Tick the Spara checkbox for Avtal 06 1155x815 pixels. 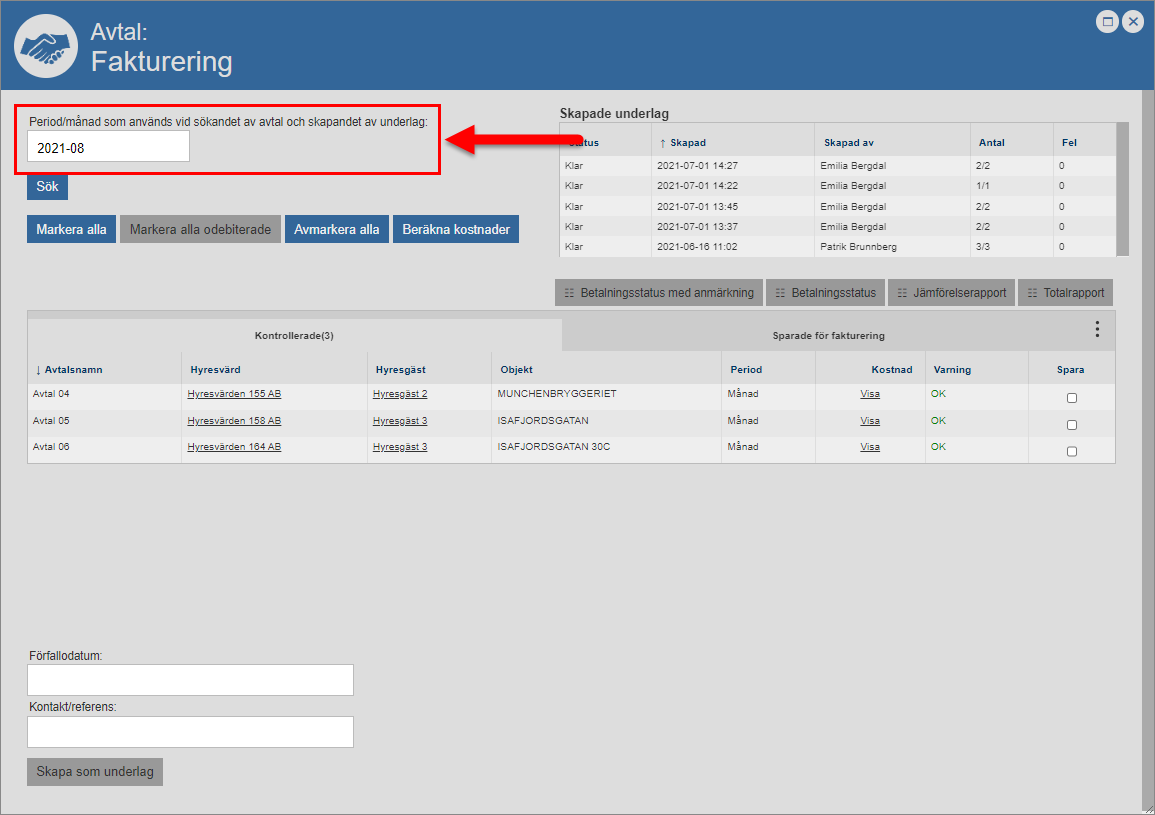point(1072,451)
